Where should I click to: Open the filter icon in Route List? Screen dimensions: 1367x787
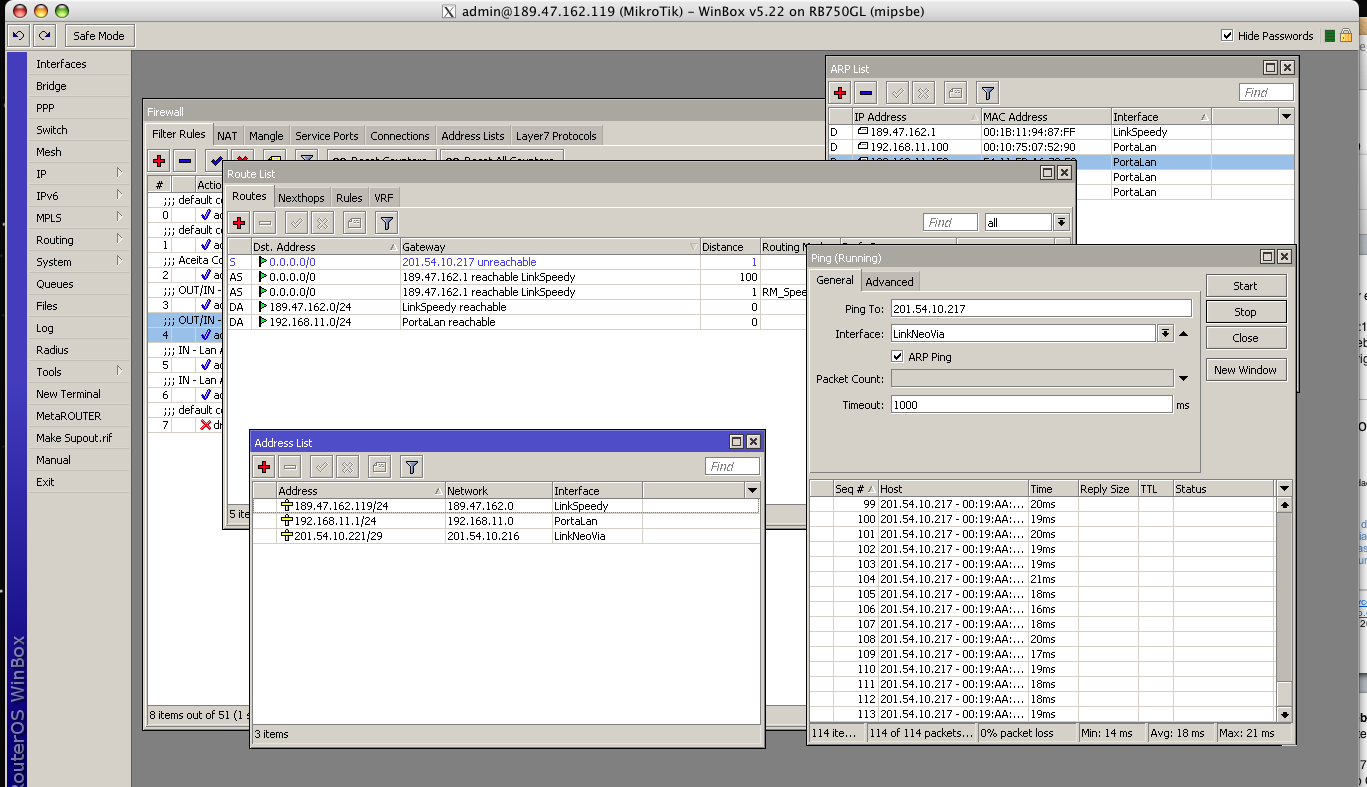[385, 222]
